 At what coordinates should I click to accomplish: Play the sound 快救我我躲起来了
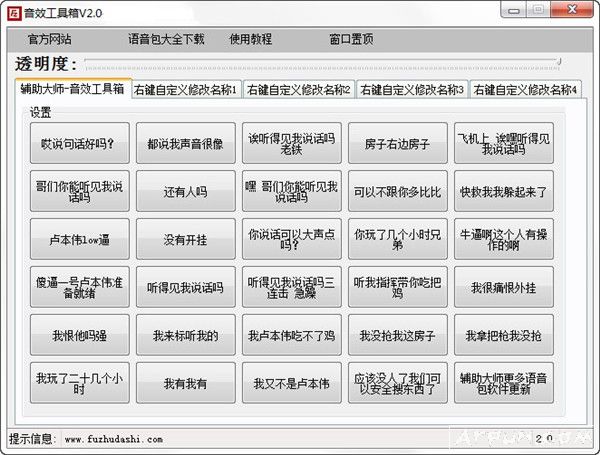[504, 191]
